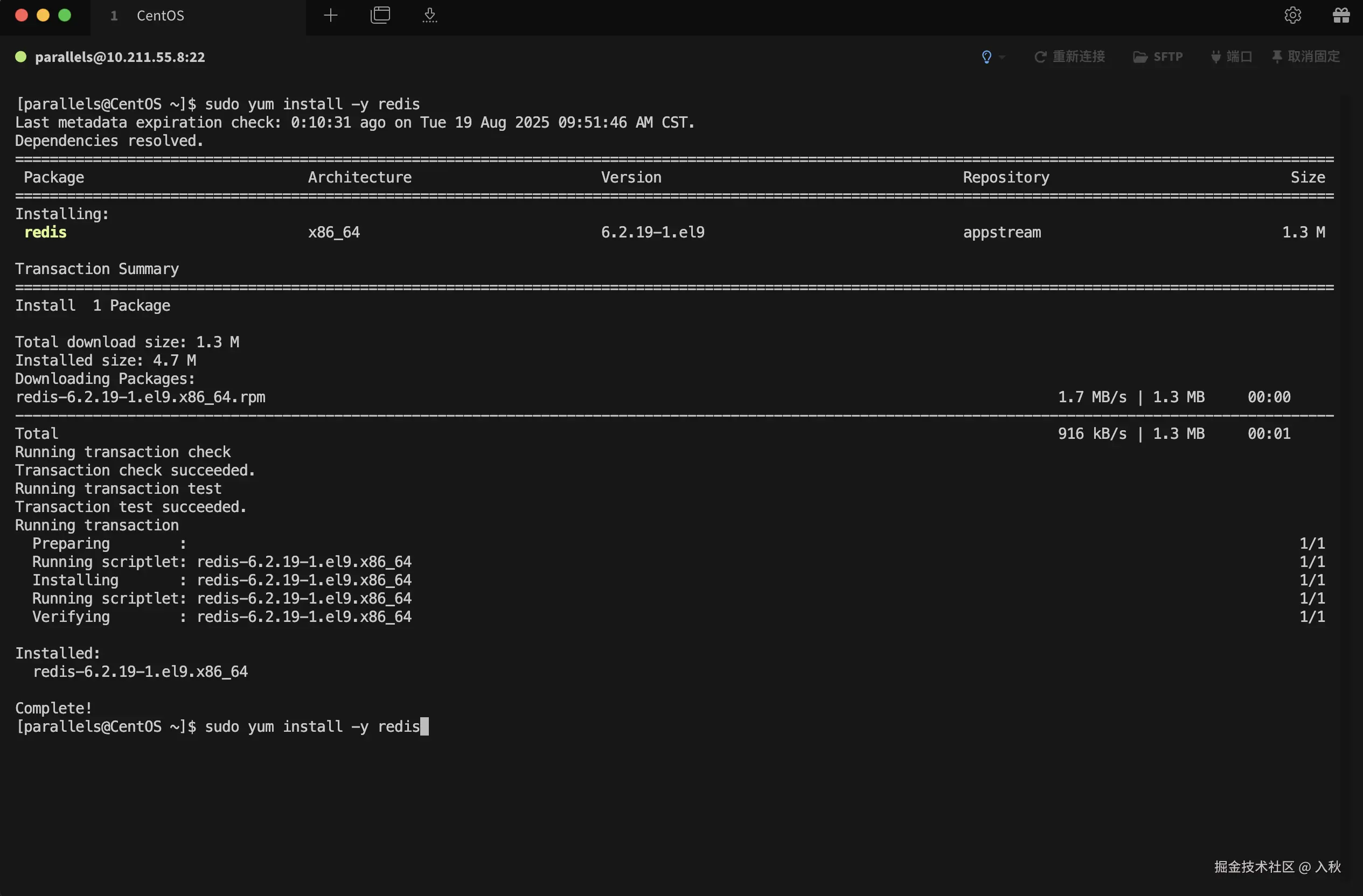Open the SFTP file browser
Image resolution: width=1363 pixels, height=896 pixels.
coord(1157,57)
